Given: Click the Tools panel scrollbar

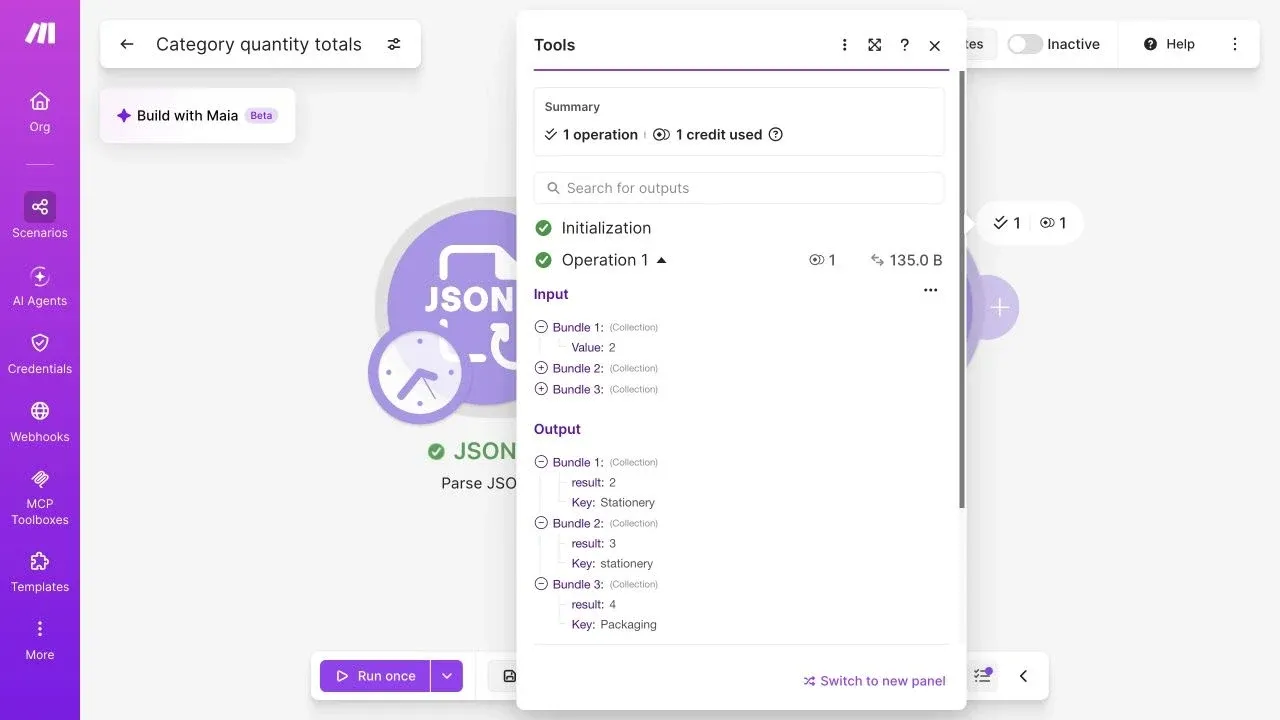Looking at the screenshot, I should 962,290.
